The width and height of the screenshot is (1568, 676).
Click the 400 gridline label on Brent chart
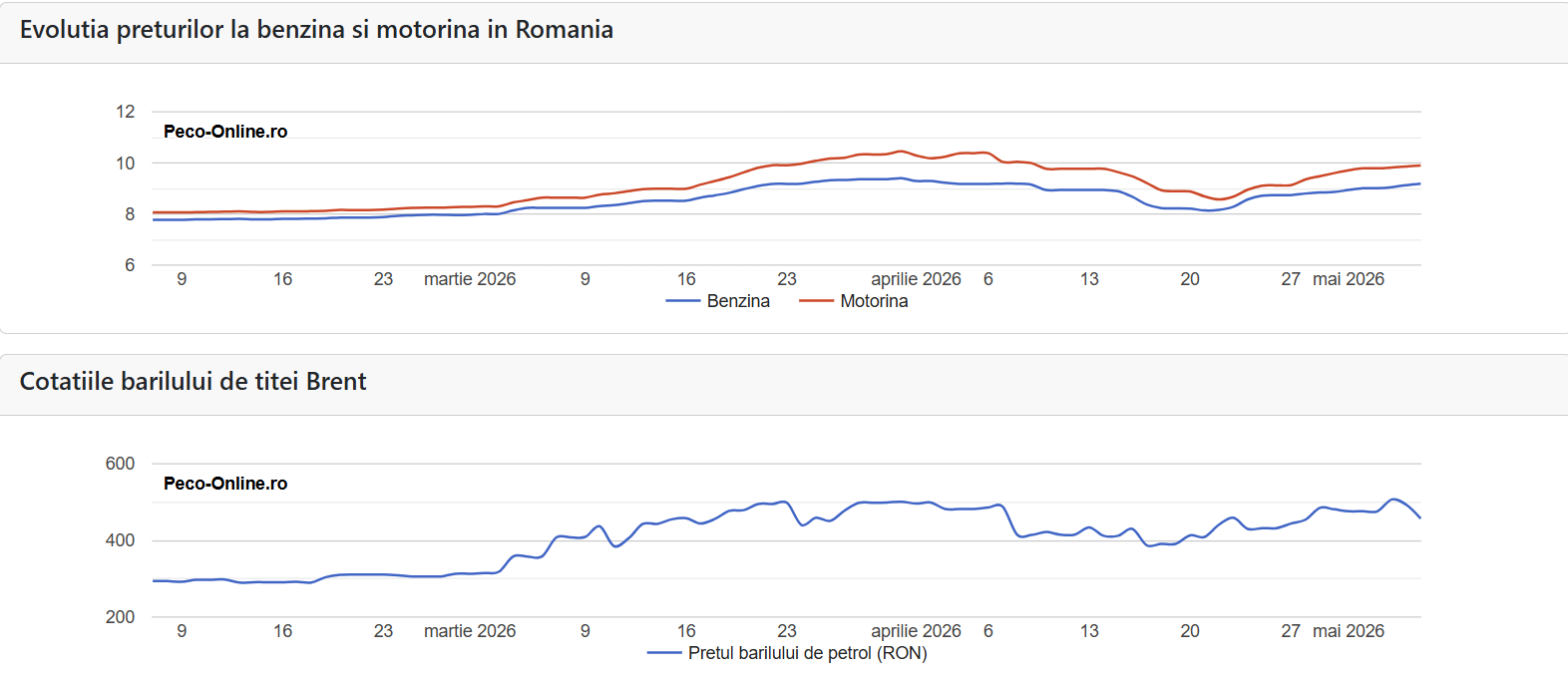coord(120,540)
